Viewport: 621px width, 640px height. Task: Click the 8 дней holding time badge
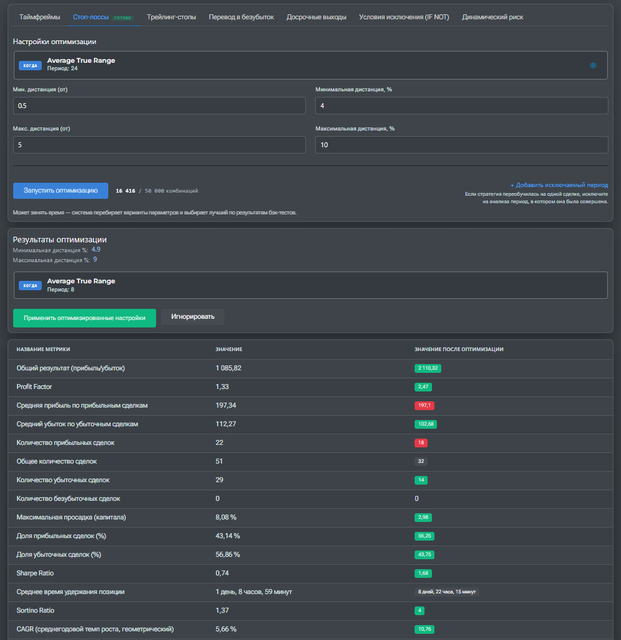447,592
